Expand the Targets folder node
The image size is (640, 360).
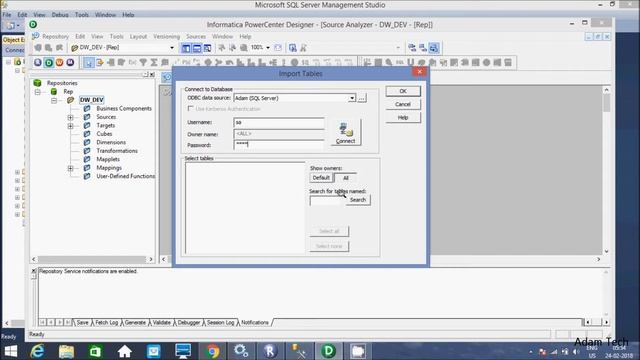[x=71, y=126]
